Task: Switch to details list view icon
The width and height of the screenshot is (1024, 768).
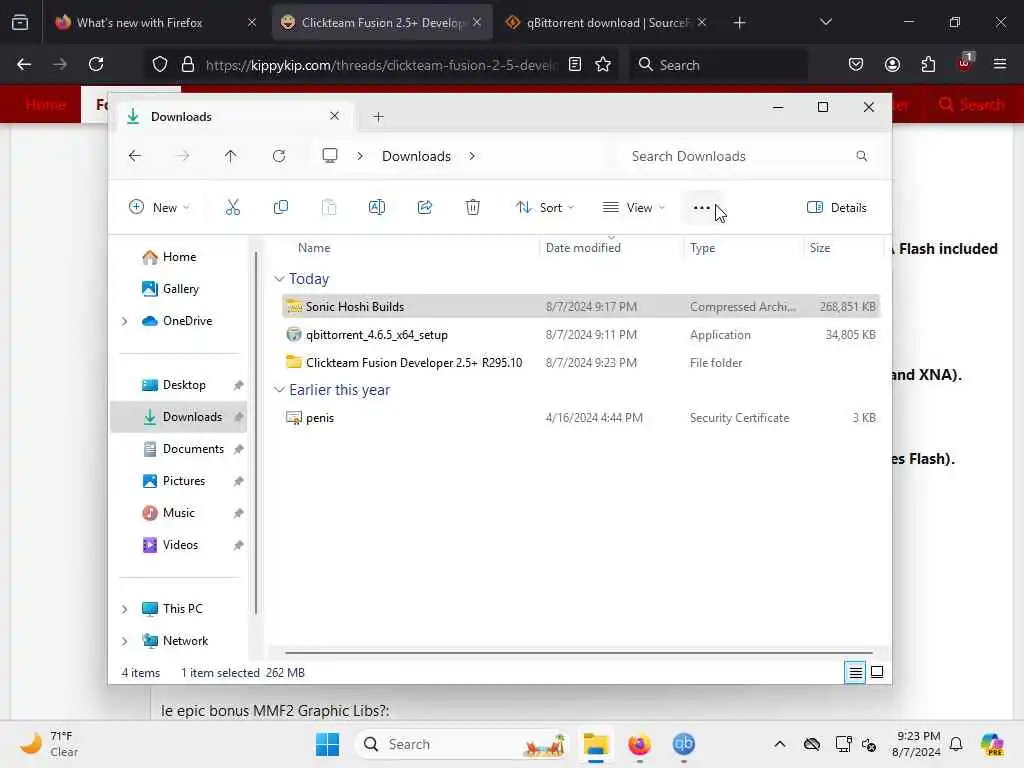Action: (856, 672)
